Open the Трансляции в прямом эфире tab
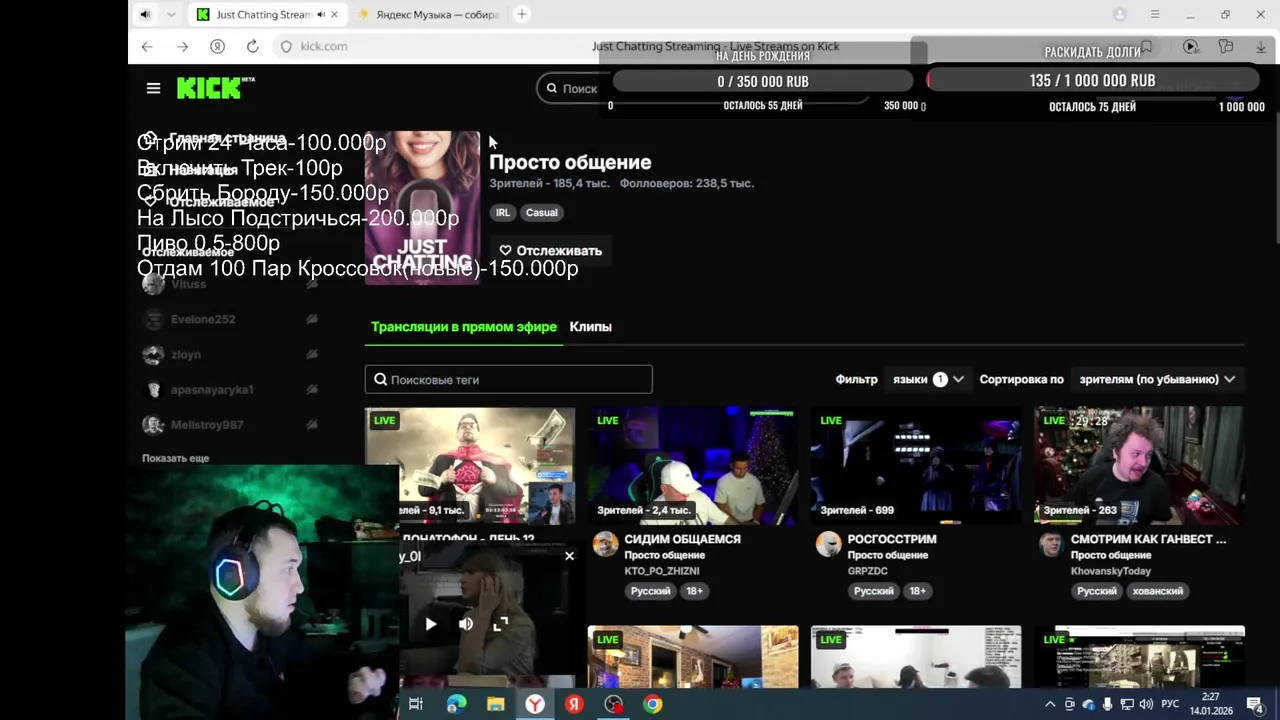 463,327
